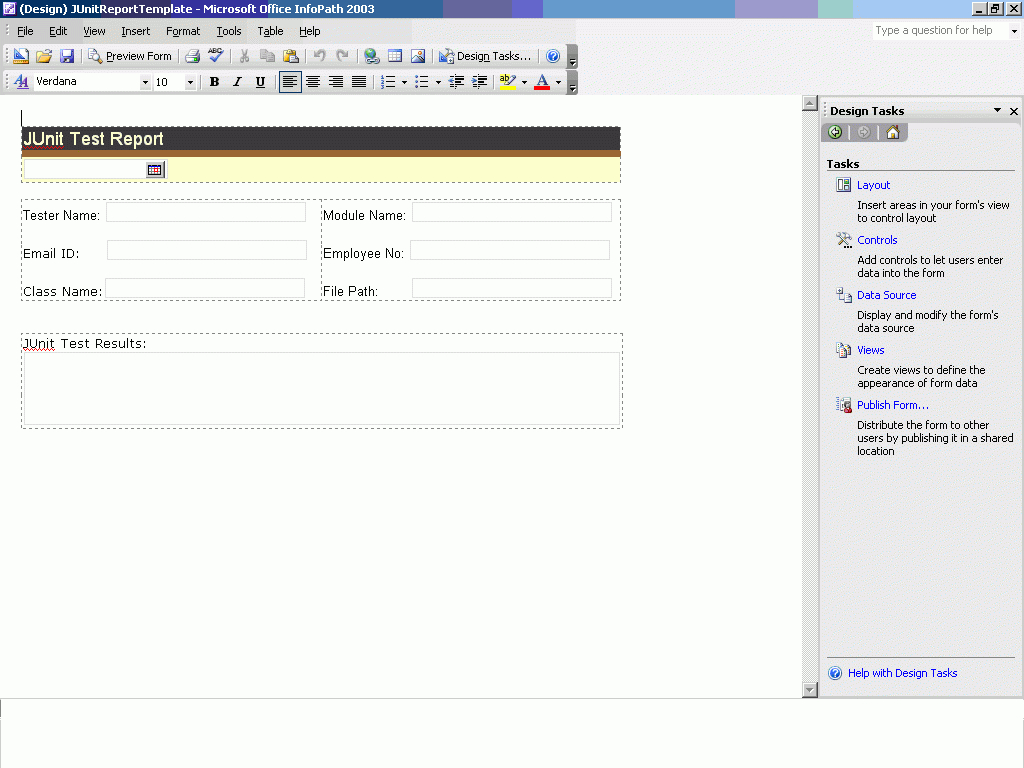
Task: Open the Design Tasks home view
Action: [892, 131]
